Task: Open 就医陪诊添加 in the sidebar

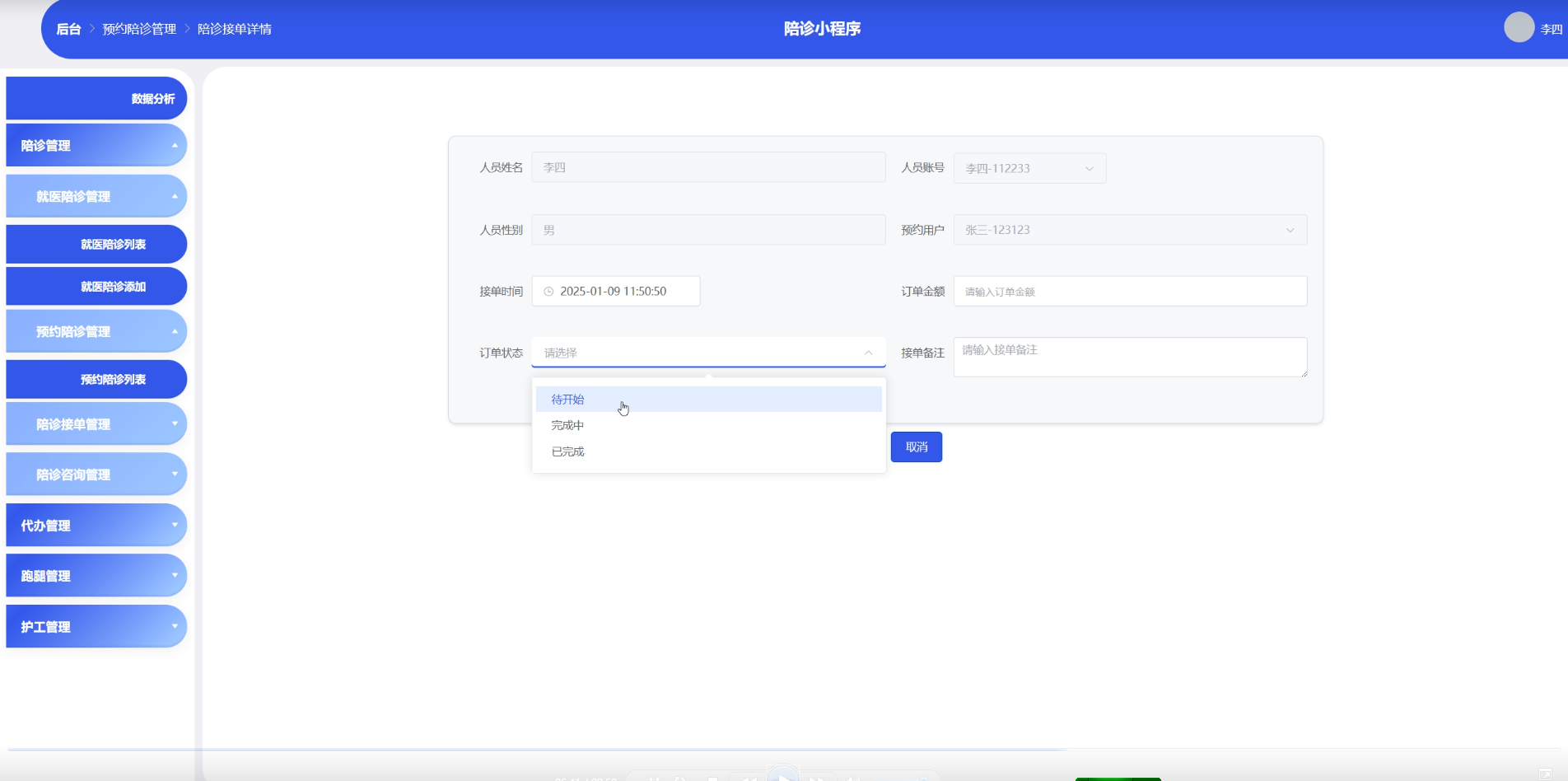Action: (96, 287)
